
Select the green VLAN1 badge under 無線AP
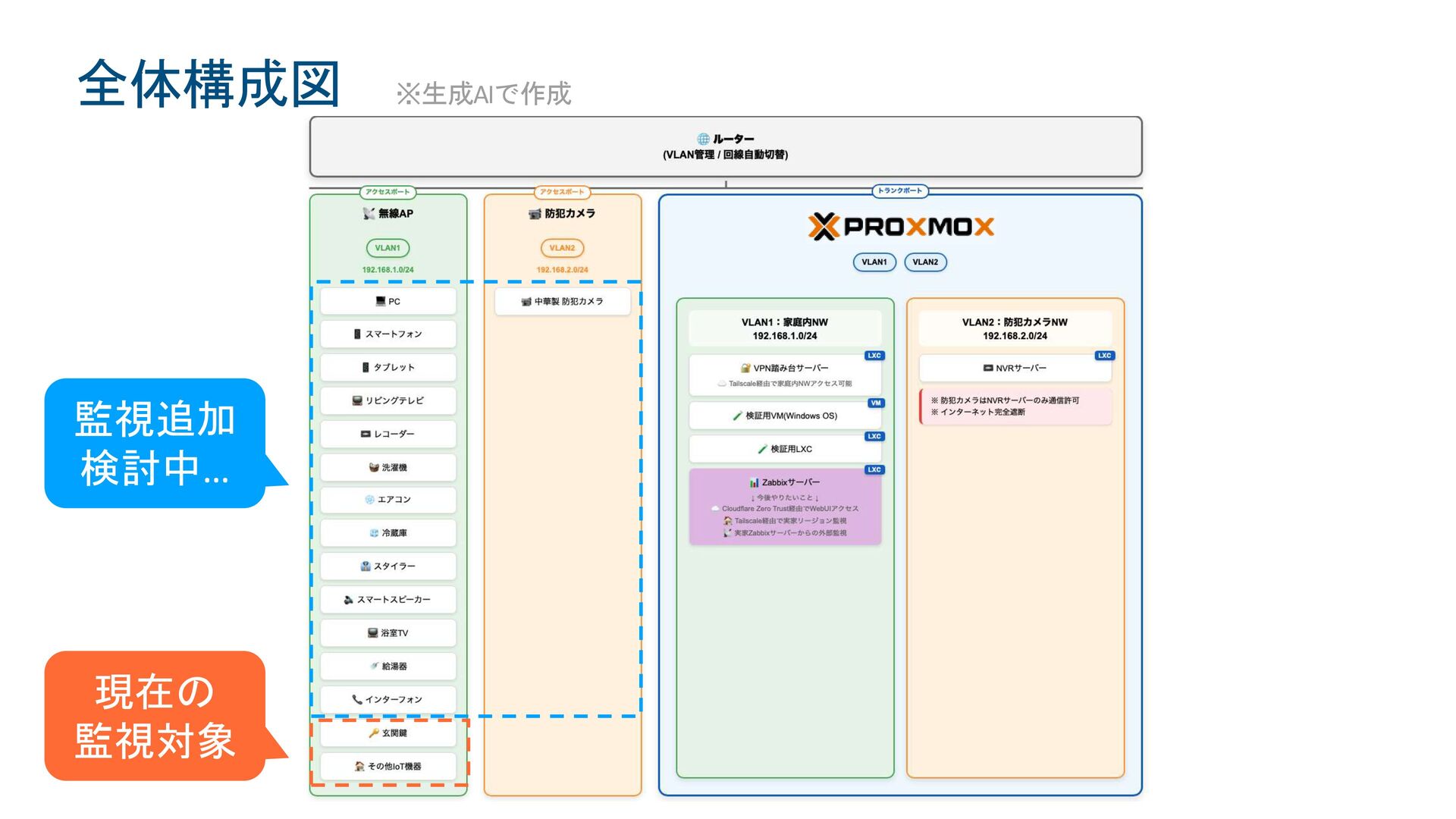pos(388,248)
